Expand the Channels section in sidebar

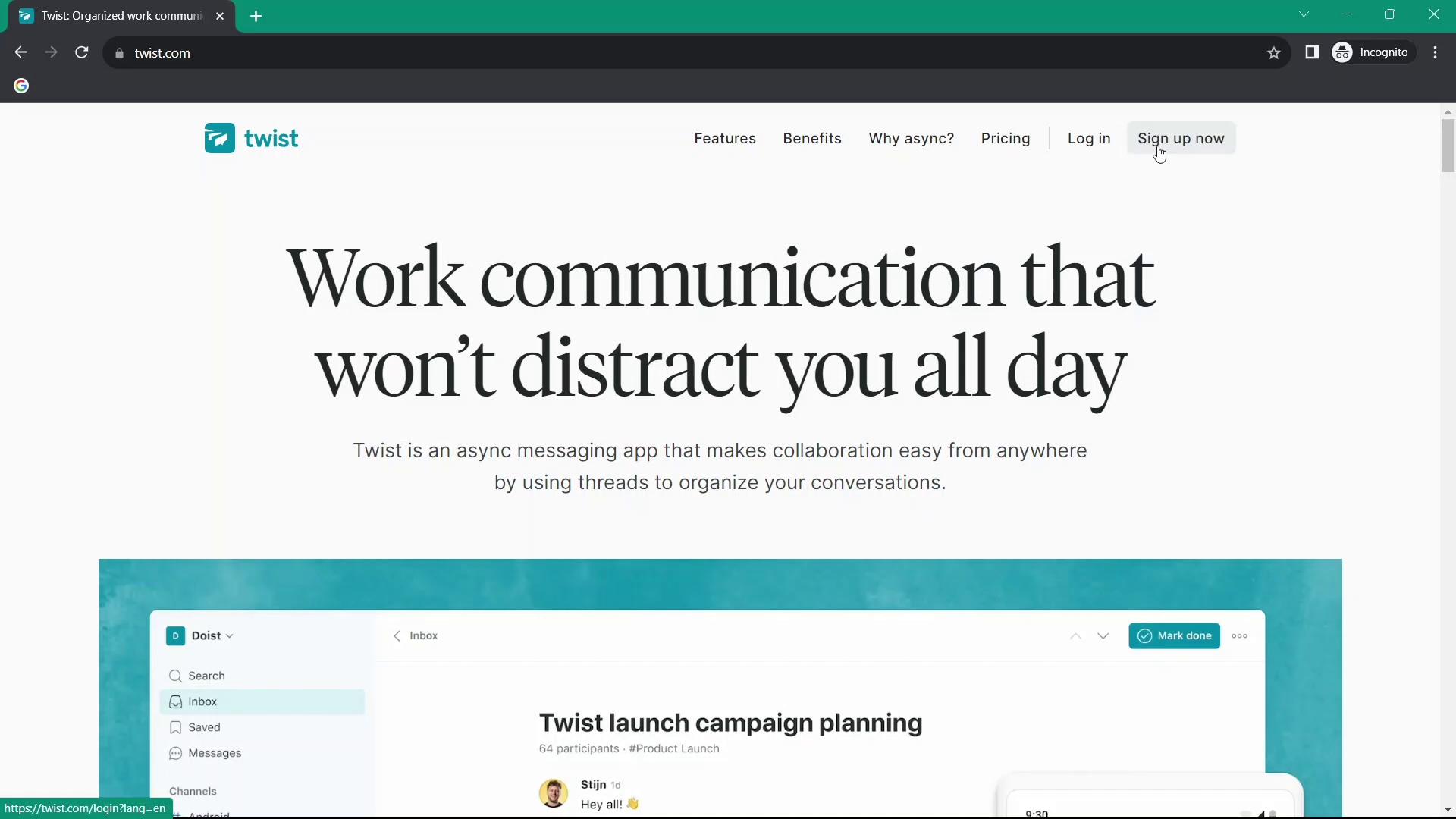tap(193, 790)
